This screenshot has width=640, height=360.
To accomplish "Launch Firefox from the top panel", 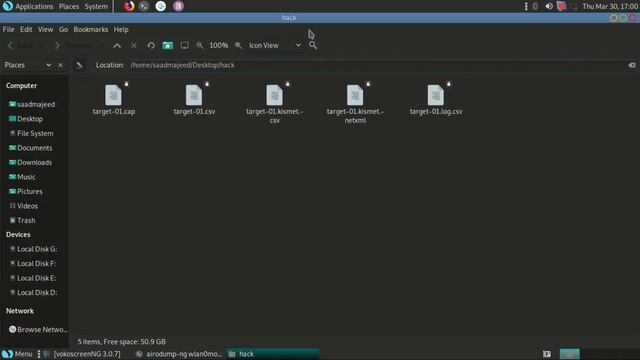I will pos(129,6).
